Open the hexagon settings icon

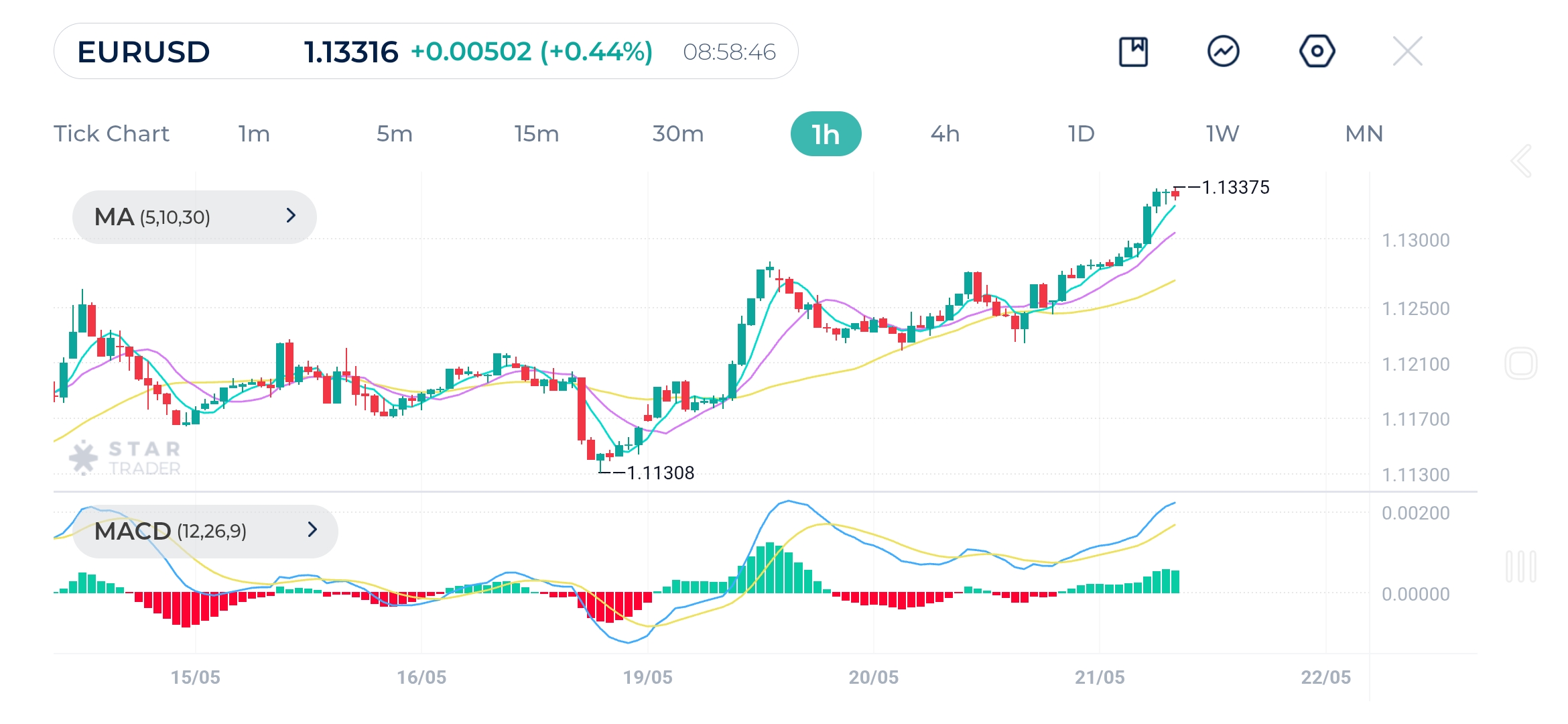click(x=1317, y=52)
